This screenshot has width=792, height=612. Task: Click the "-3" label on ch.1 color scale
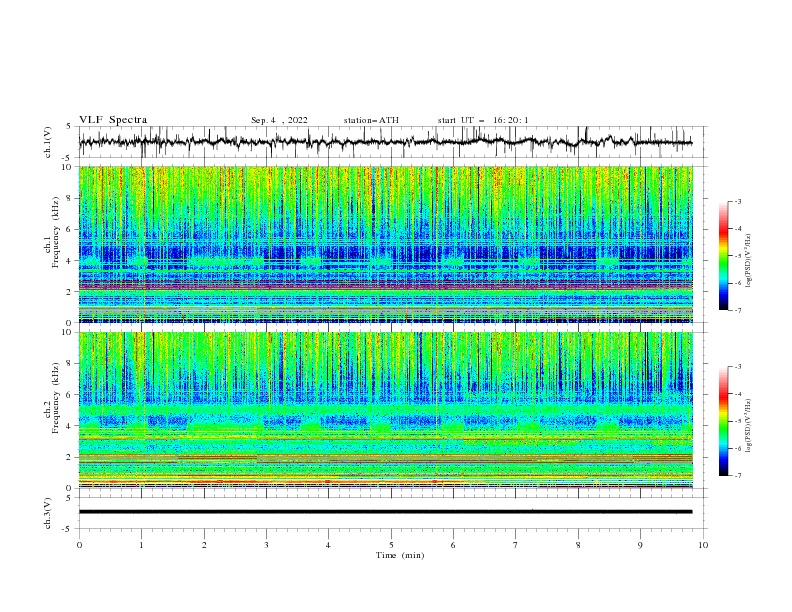(x=738, y=202)
